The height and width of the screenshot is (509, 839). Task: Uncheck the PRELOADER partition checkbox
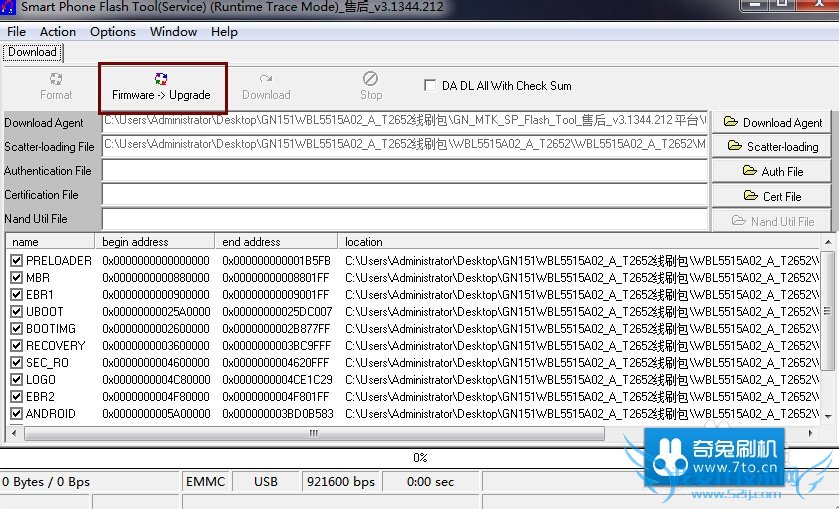click(17, 261)
